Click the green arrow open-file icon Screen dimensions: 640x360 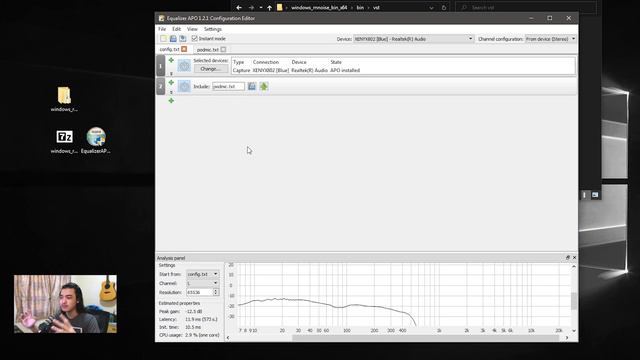tap(264, 87)
